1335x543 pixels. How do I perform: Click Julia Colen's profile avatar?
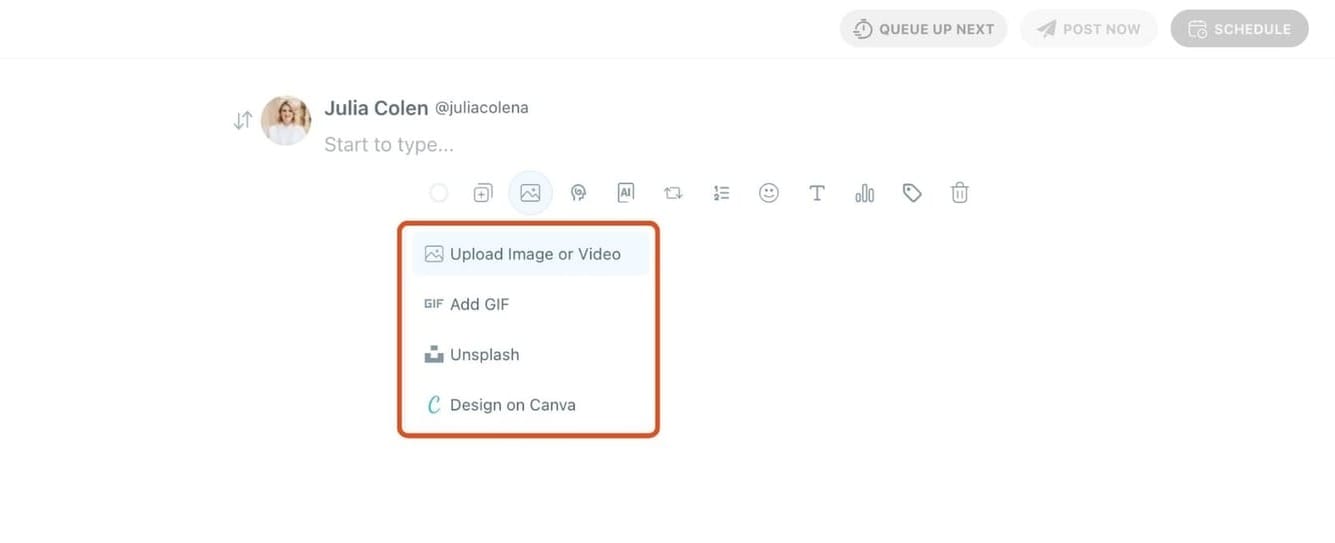[286, 121]
